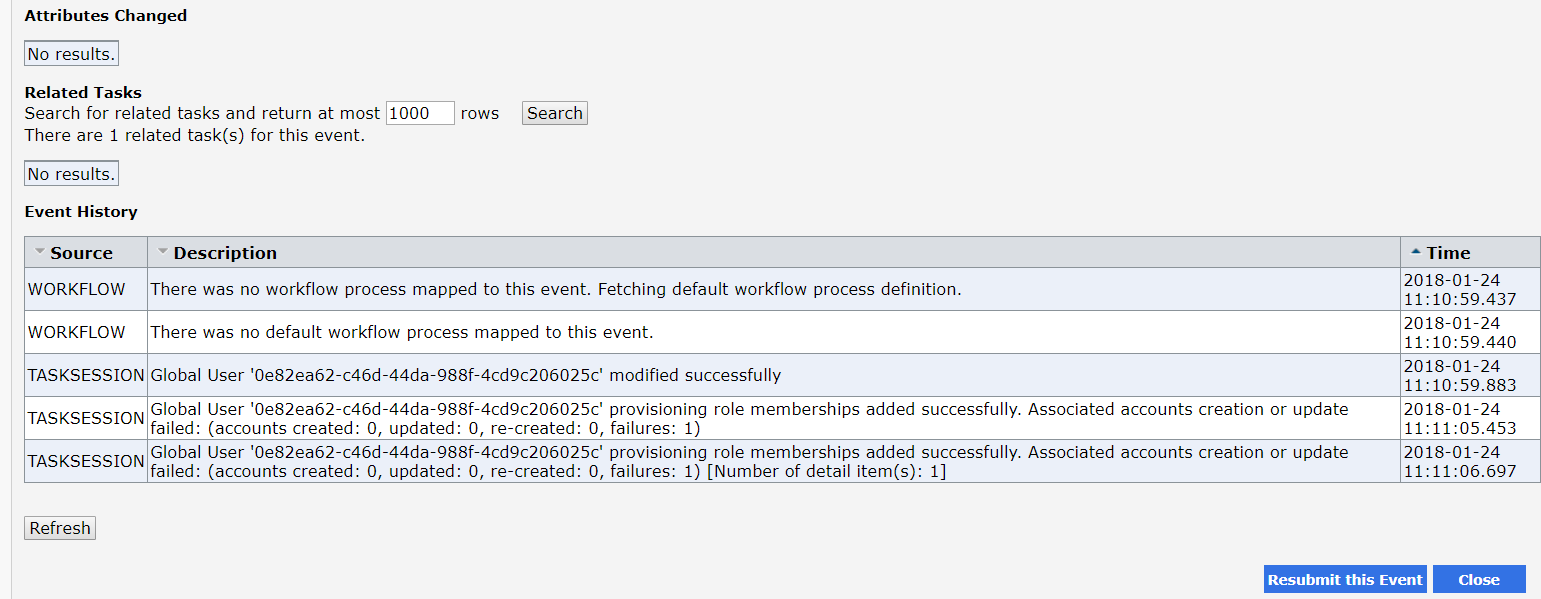Screen dimensions: 1541x599
Task: Click No results box under Attributes Changed
Action: (x=71, y=54)
